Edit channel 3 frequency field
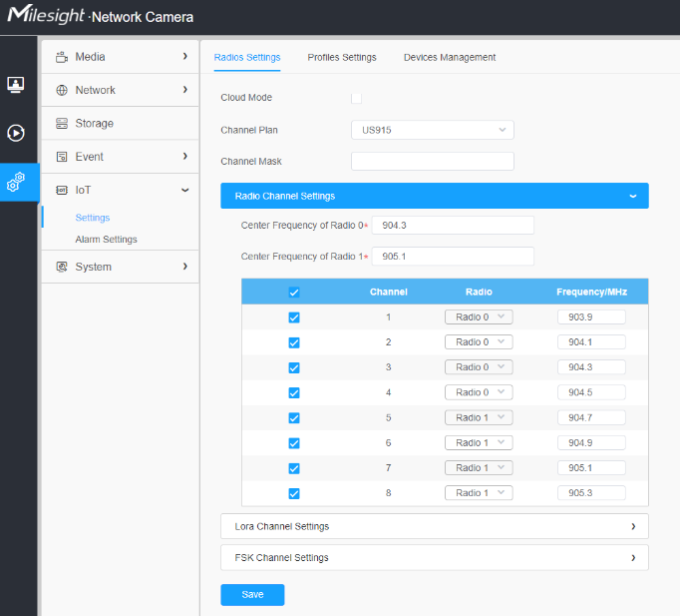 point(592,367)
